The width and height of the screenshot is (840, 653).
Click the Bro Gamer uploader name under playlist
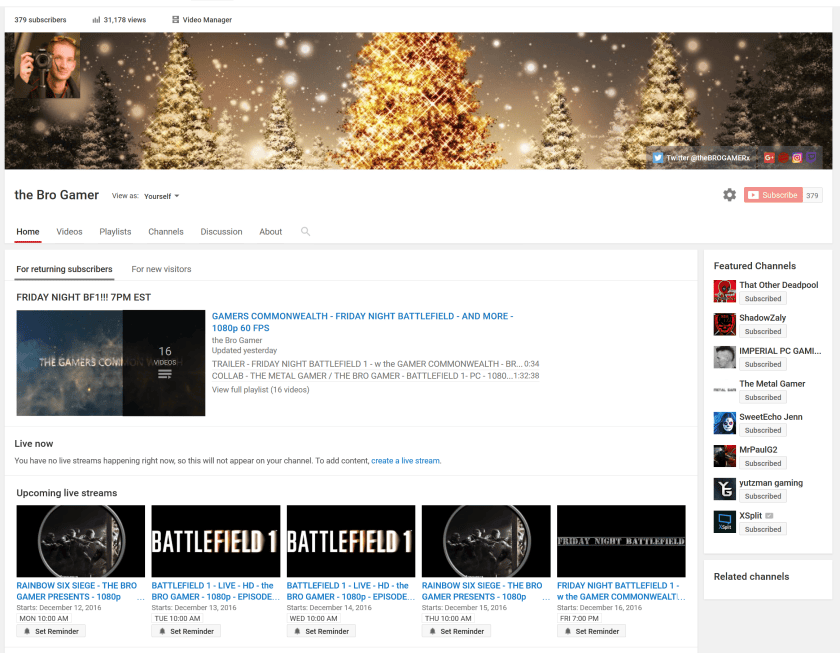tap(237, 340)
